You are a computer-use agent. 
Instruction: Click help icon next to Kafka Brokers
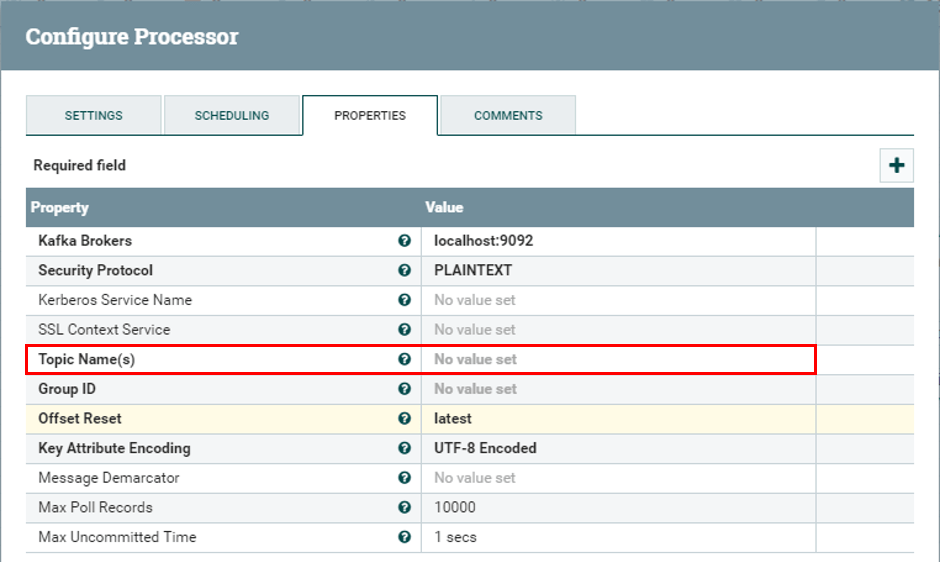coord(404,241)
